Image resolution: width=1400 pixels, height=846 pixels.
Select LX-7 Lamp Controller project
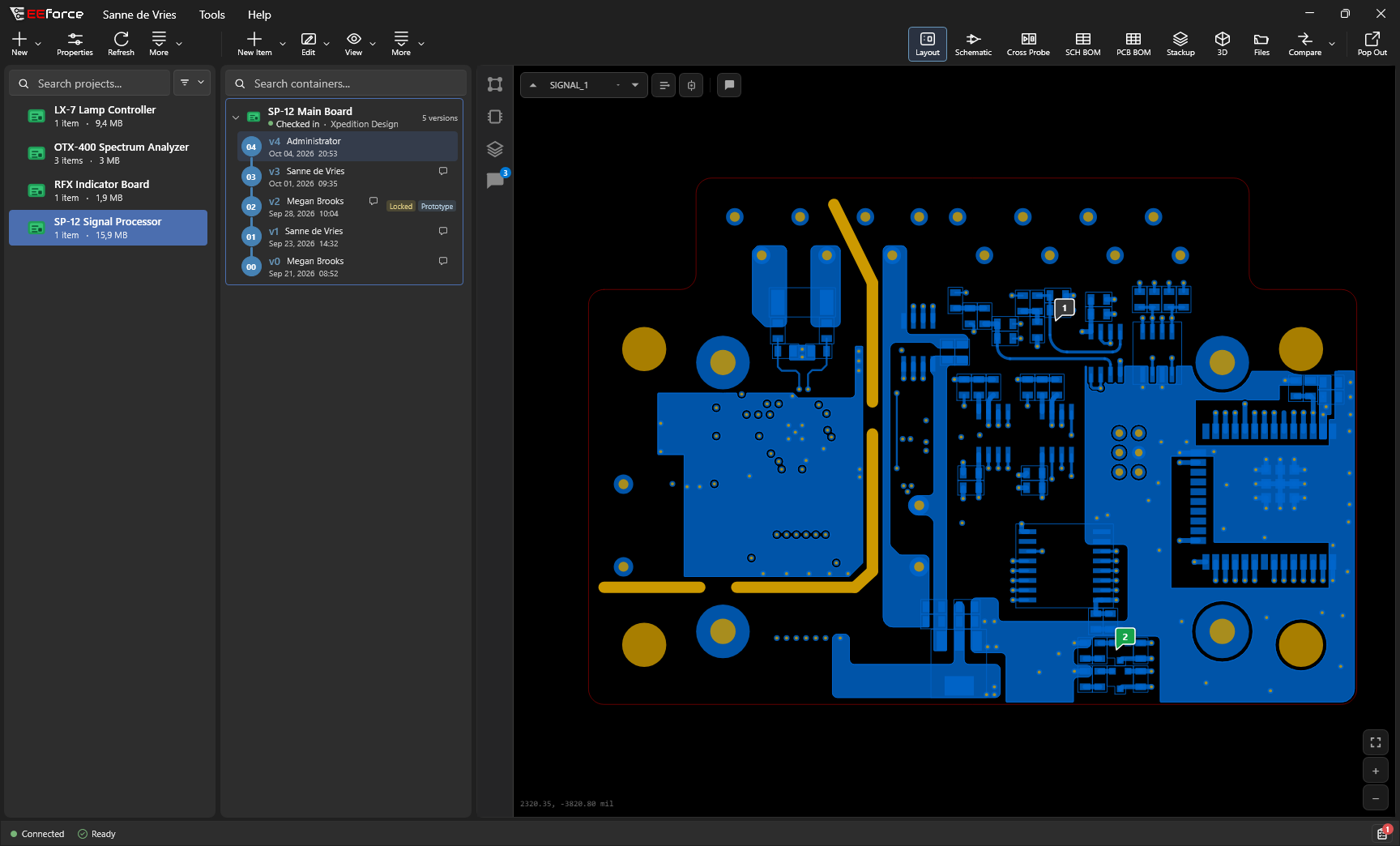click(108, 116)
